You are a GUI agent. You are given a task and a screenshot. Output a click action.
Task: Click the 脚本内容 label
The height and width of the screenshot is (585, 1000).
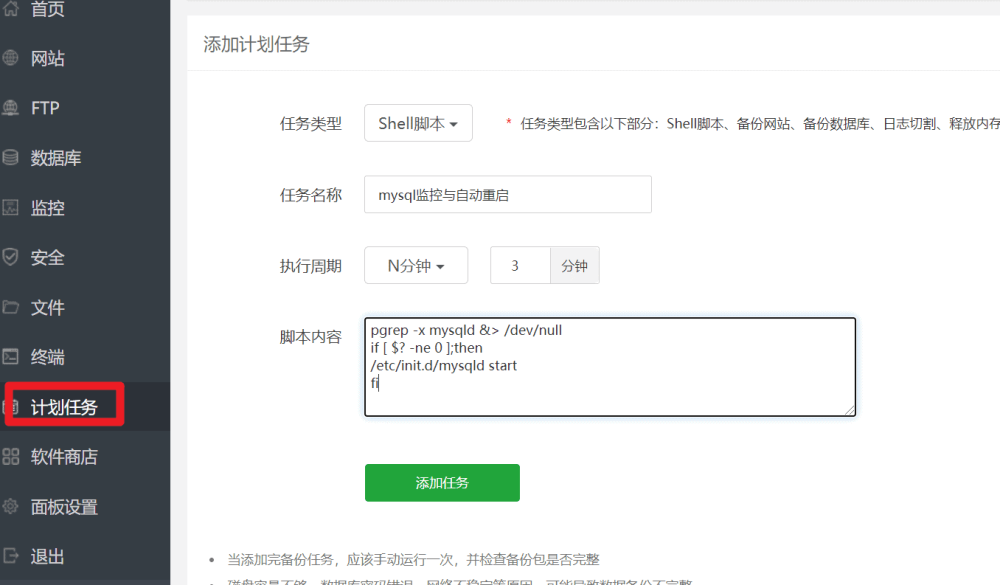click(x=311, y=337)
